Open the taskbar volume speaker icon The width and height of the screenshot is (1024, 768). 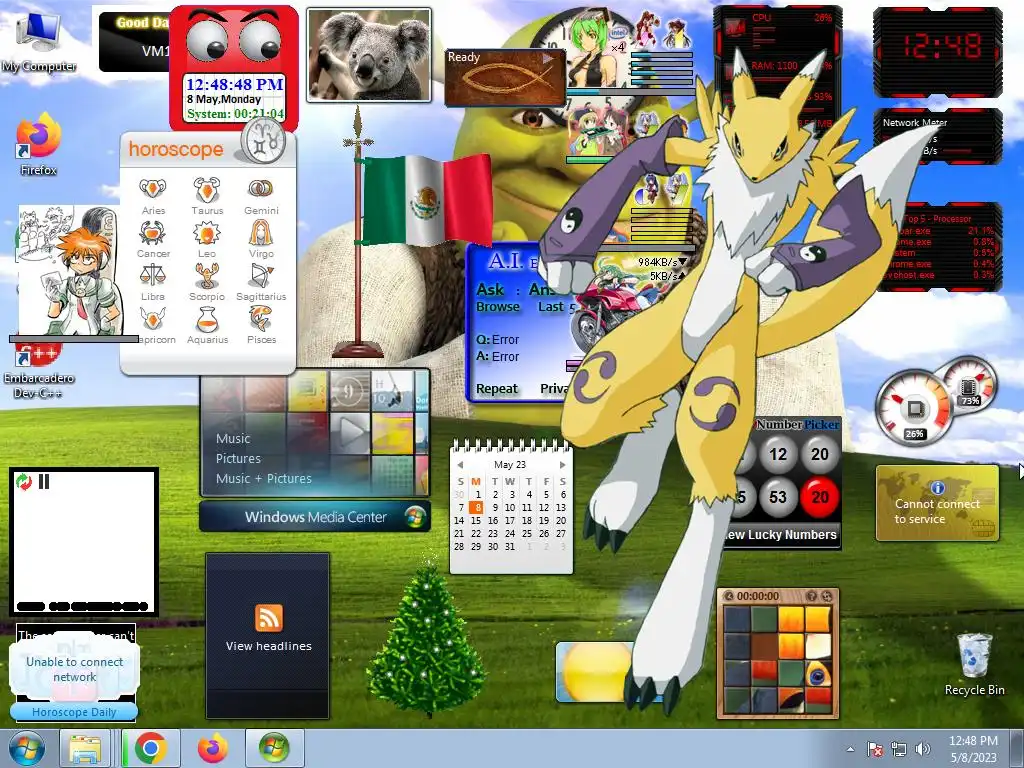[923, 749]
